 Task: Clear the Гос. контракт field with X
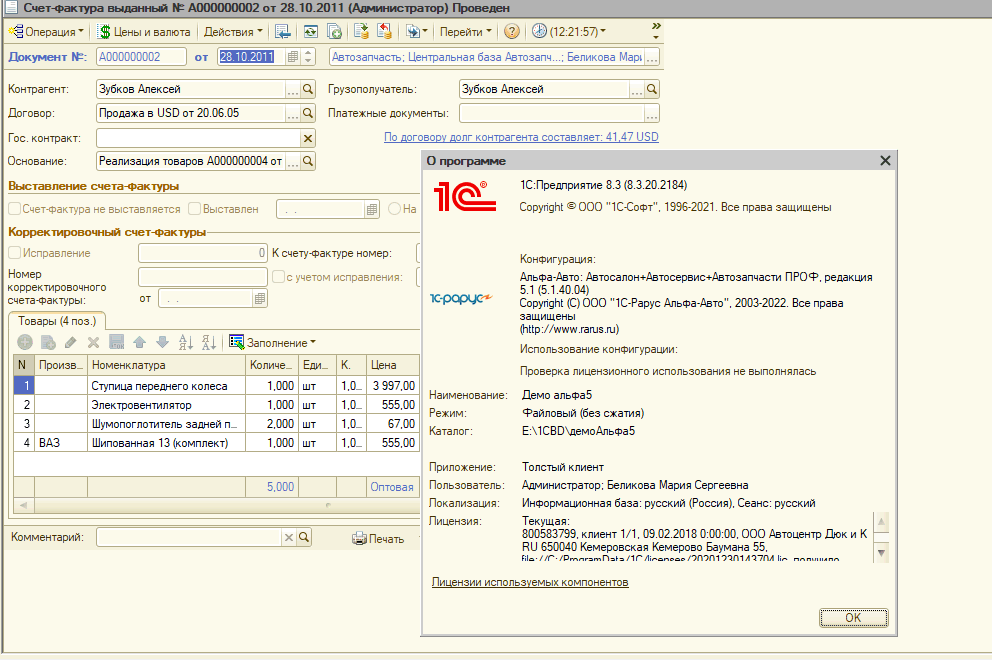[308, 138]
